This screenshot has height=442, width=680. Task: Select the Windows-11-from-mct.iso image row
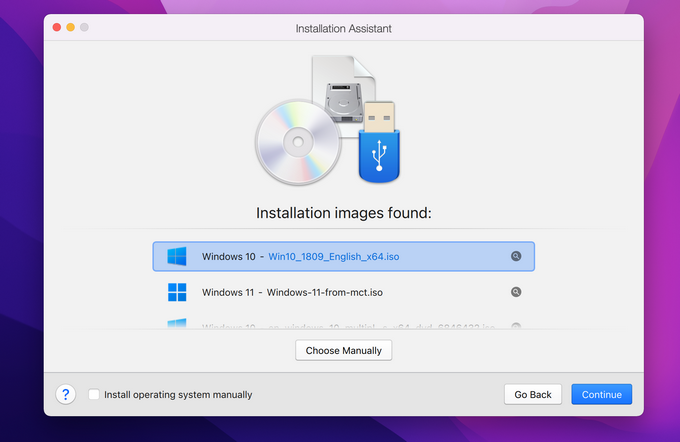(343, 292)
